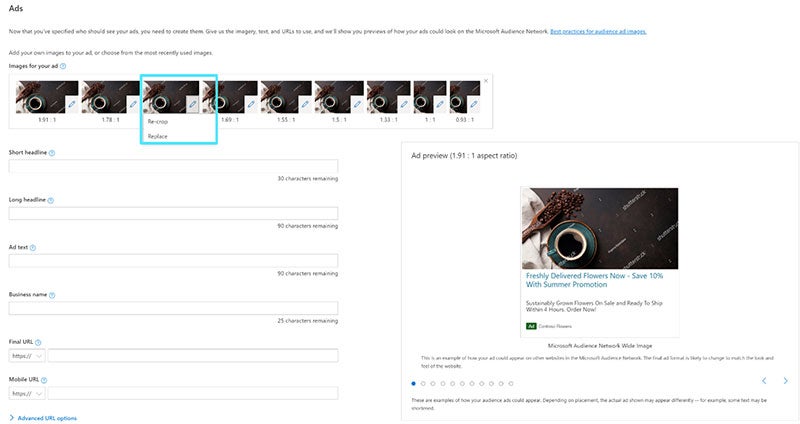Click the Ad preview 1.91:1 aspect ratio heading
800x424 pixels.
464,156
